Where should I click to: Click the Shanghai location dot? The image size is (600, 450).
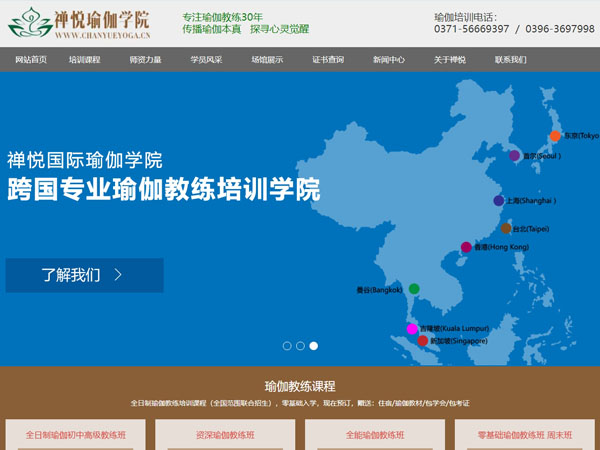(499, 201)
